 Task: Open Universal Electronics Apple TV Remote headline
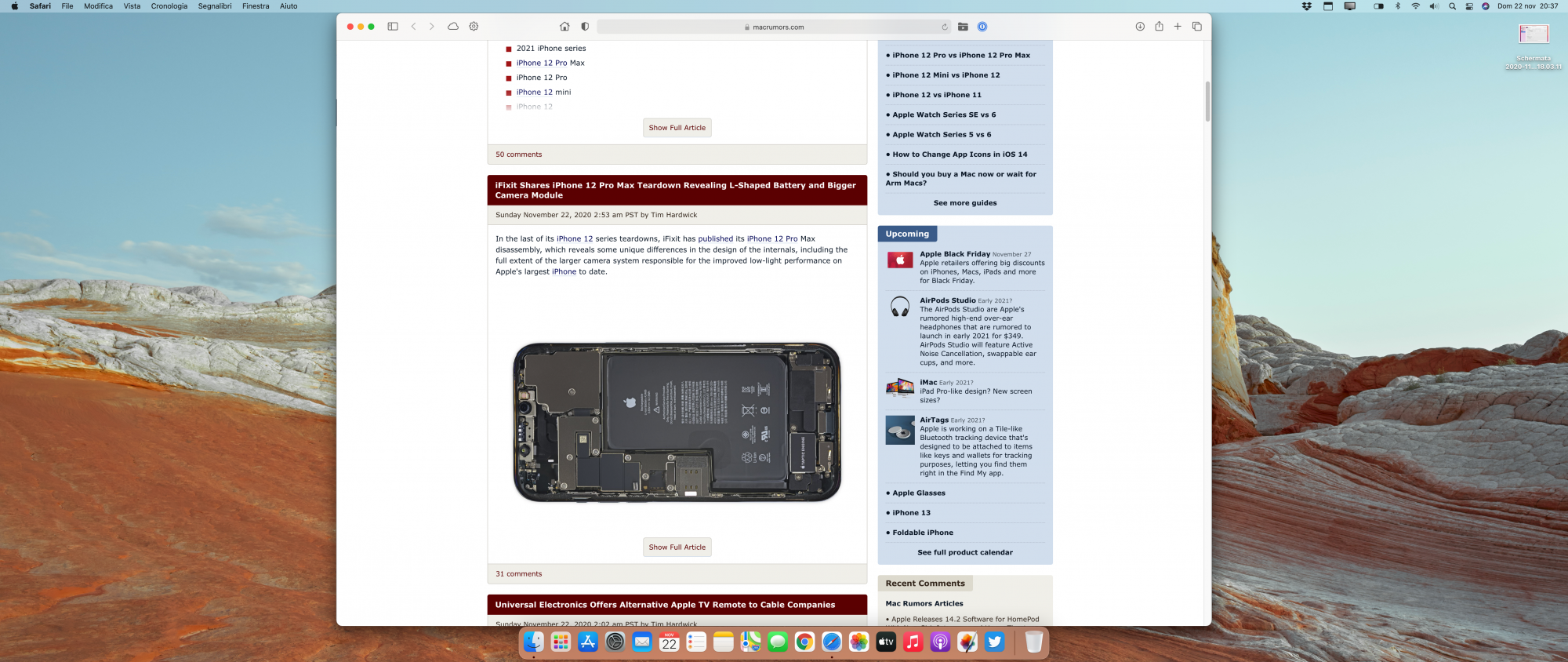coord(665,605)
